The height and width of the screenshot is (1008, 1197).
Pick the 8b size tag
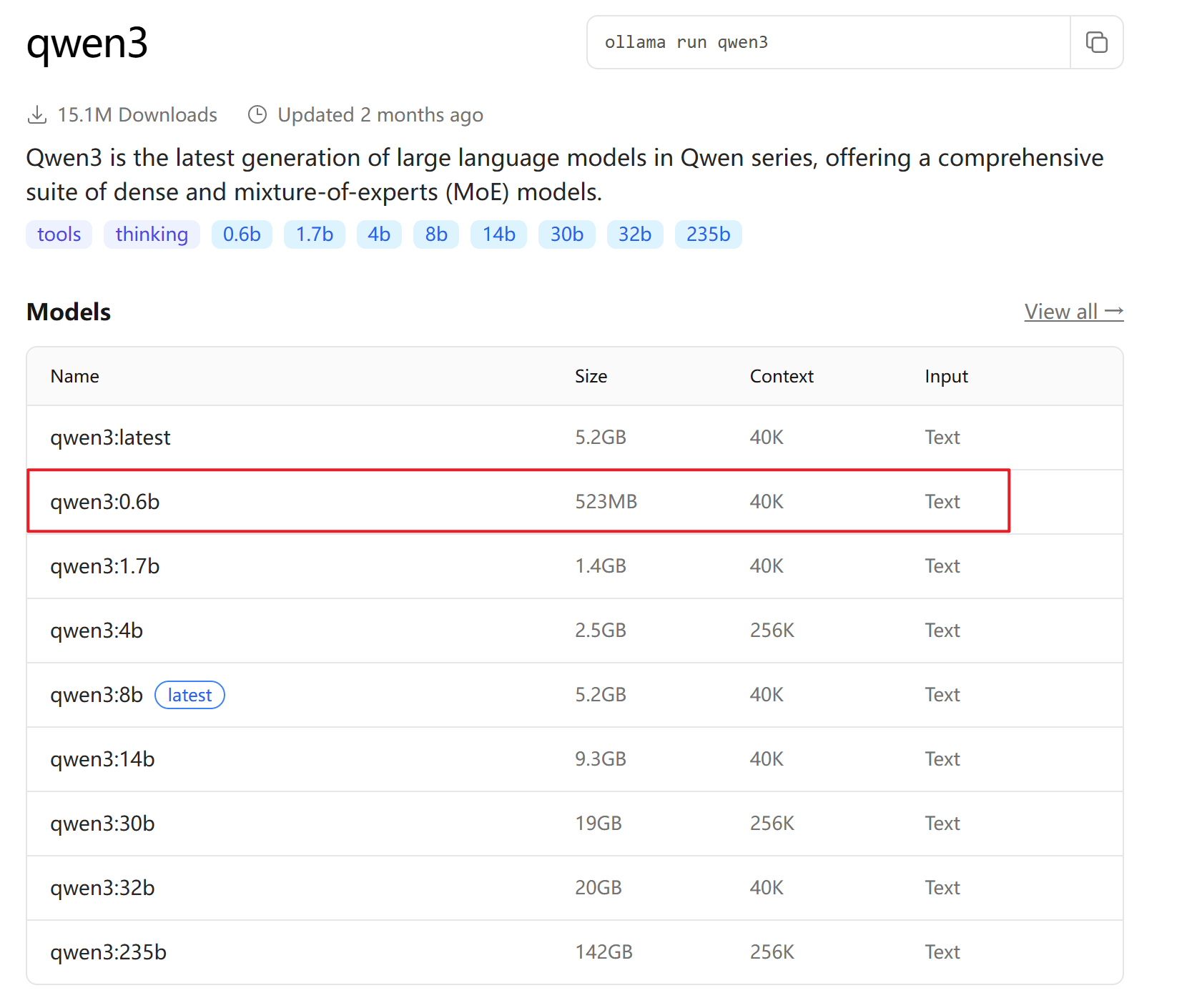436,234
